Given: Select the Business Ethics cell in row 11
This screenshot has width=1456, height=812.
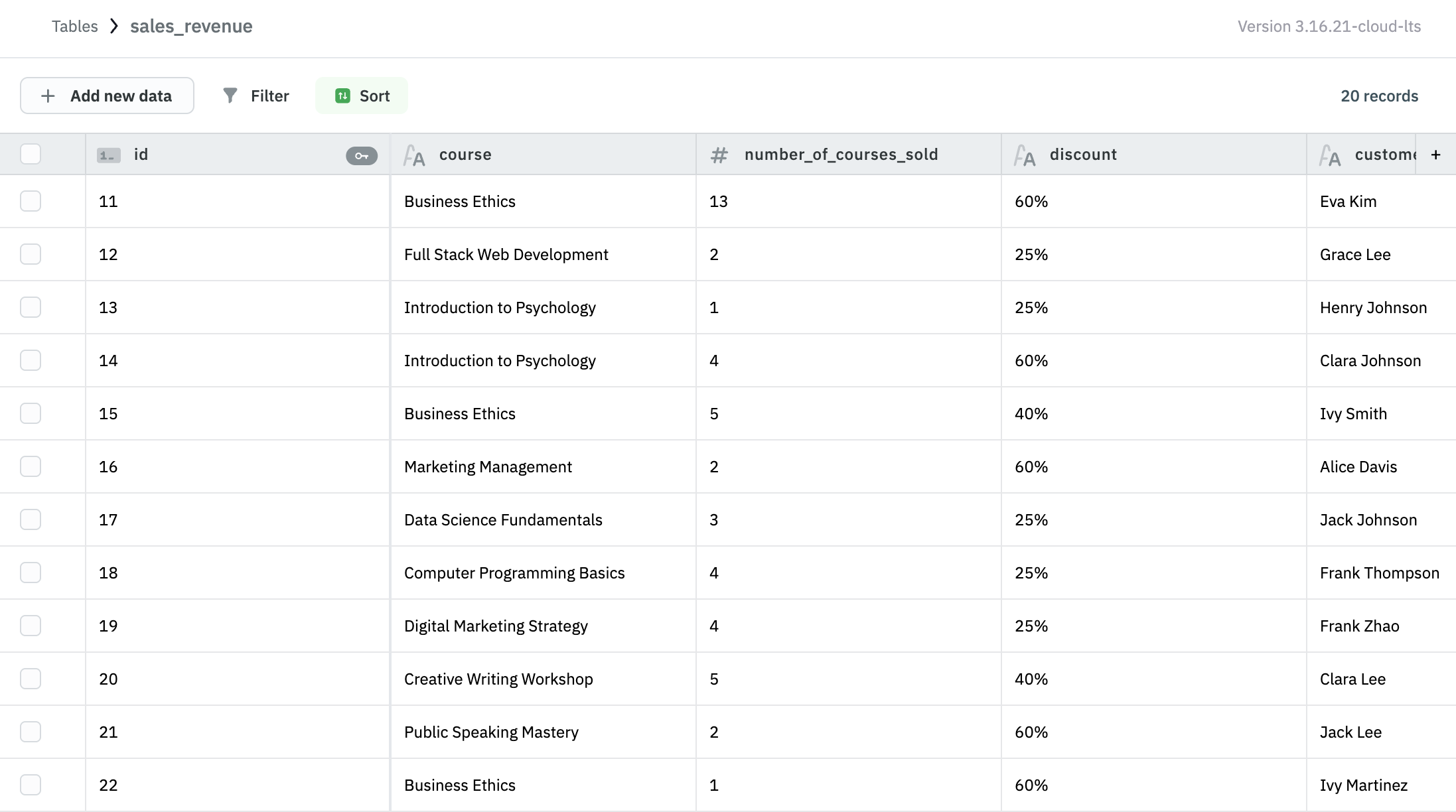Looking at the screenshot, I should (x=459, y=200).
